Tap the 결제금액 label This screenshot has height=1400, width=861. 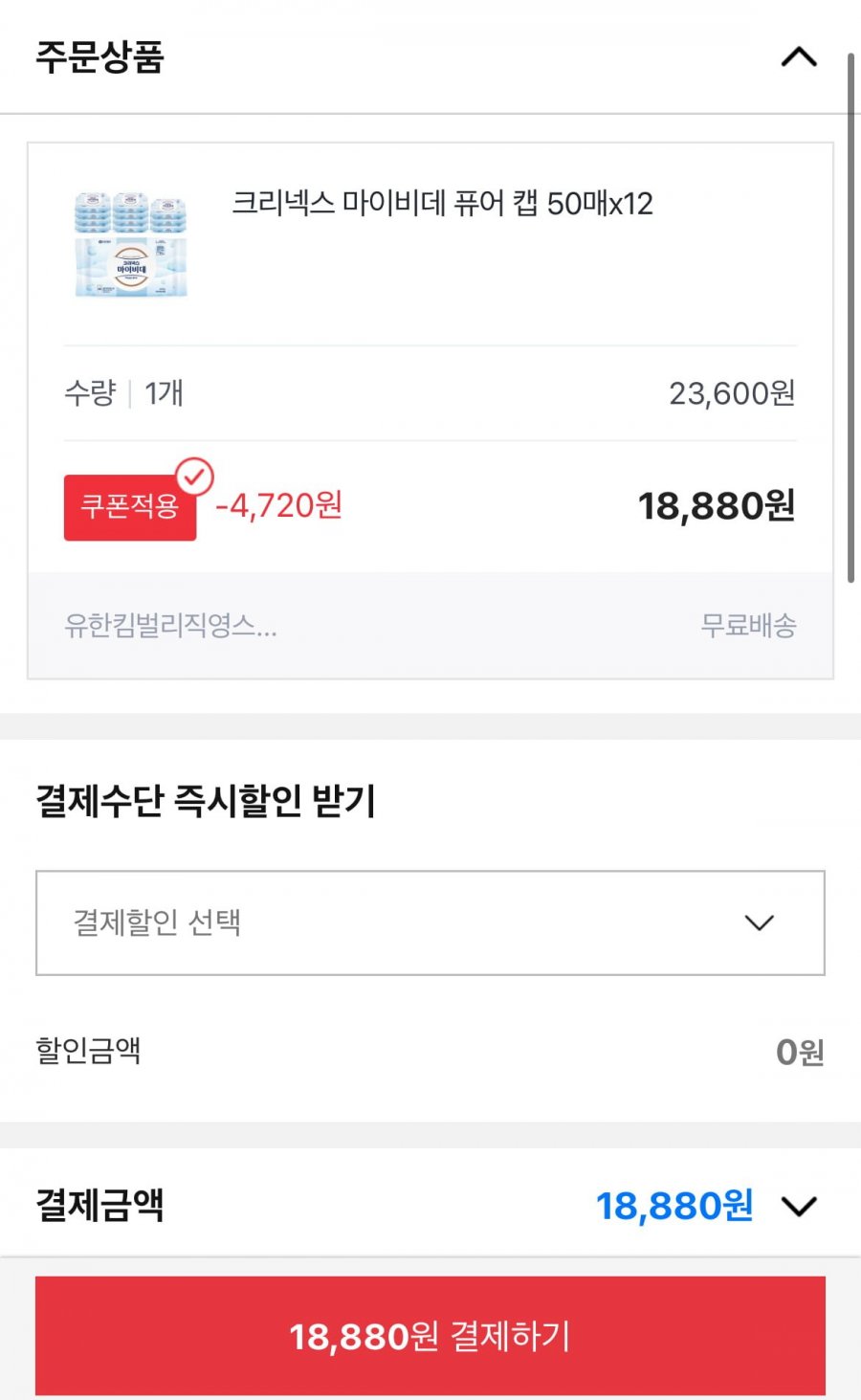coord(99,1206)
